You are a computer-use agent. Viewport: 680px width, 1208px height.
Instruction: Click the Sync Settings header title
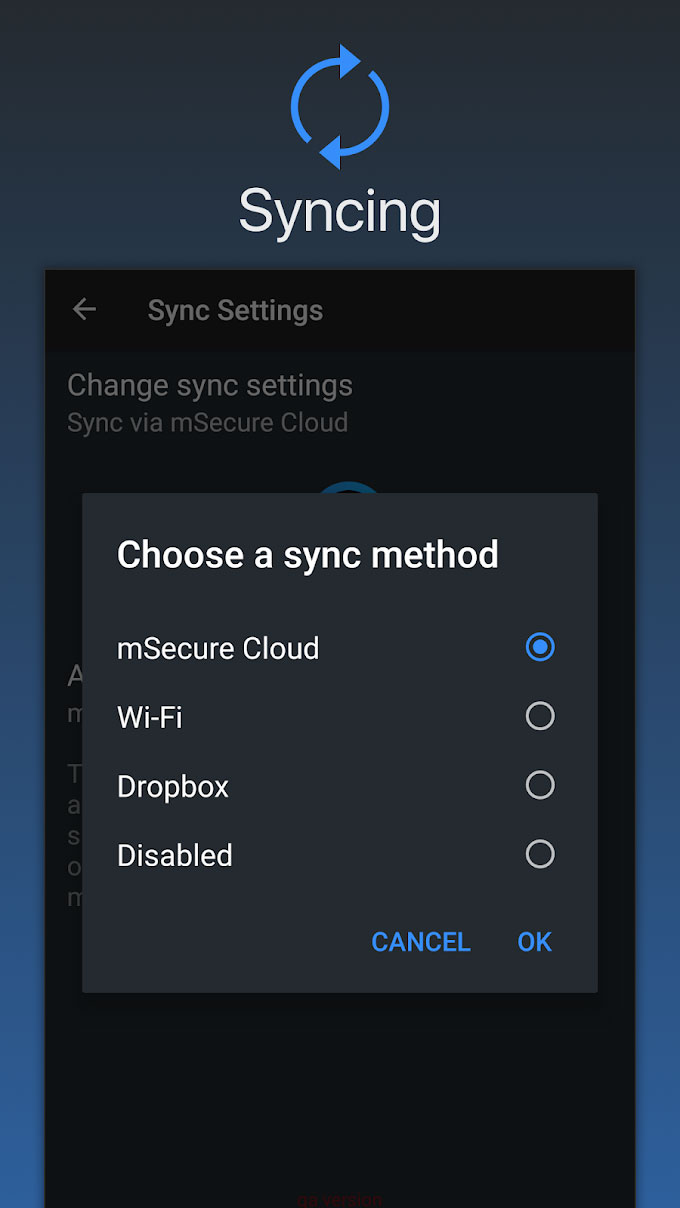pos(235,311)
